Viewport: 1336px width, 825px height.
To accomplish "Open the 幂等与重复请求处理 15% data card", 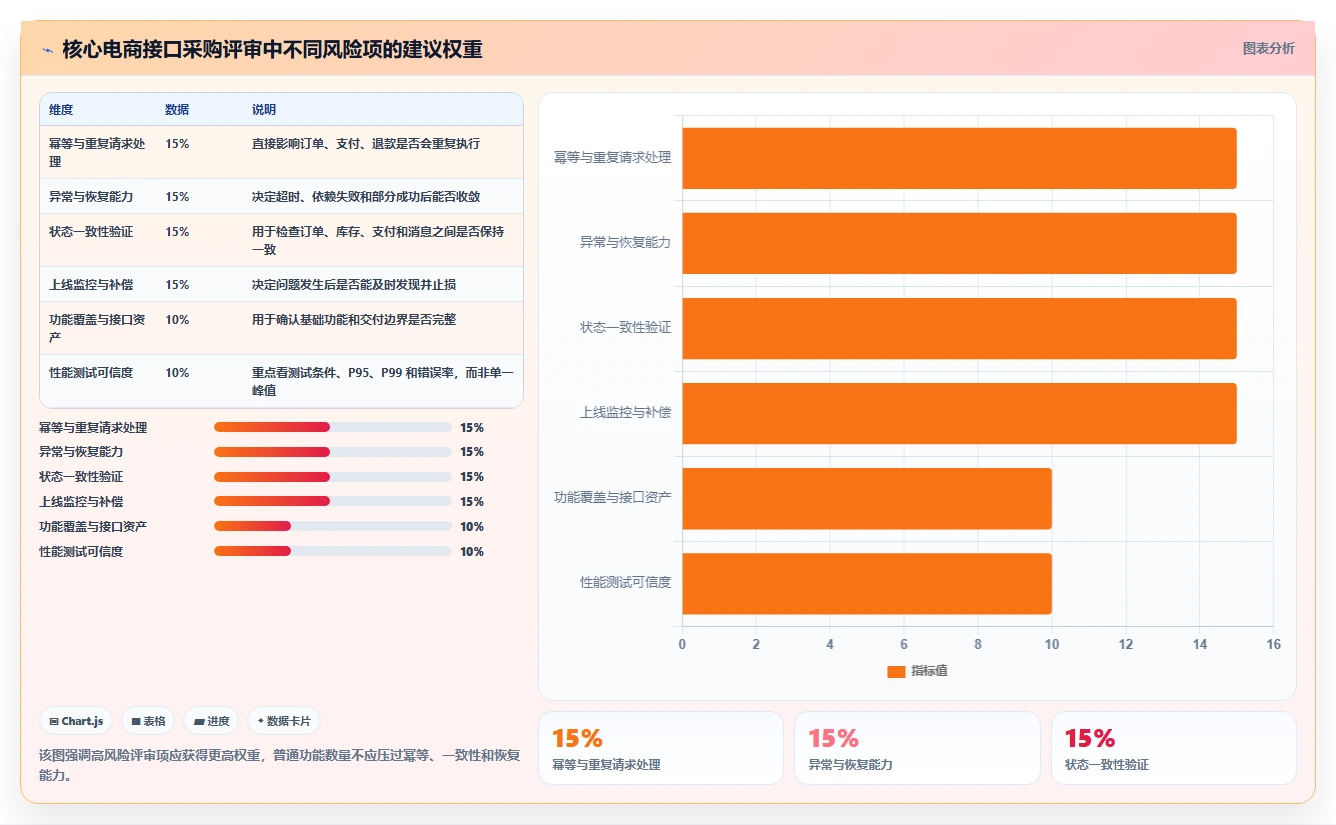I will (661, 748).
